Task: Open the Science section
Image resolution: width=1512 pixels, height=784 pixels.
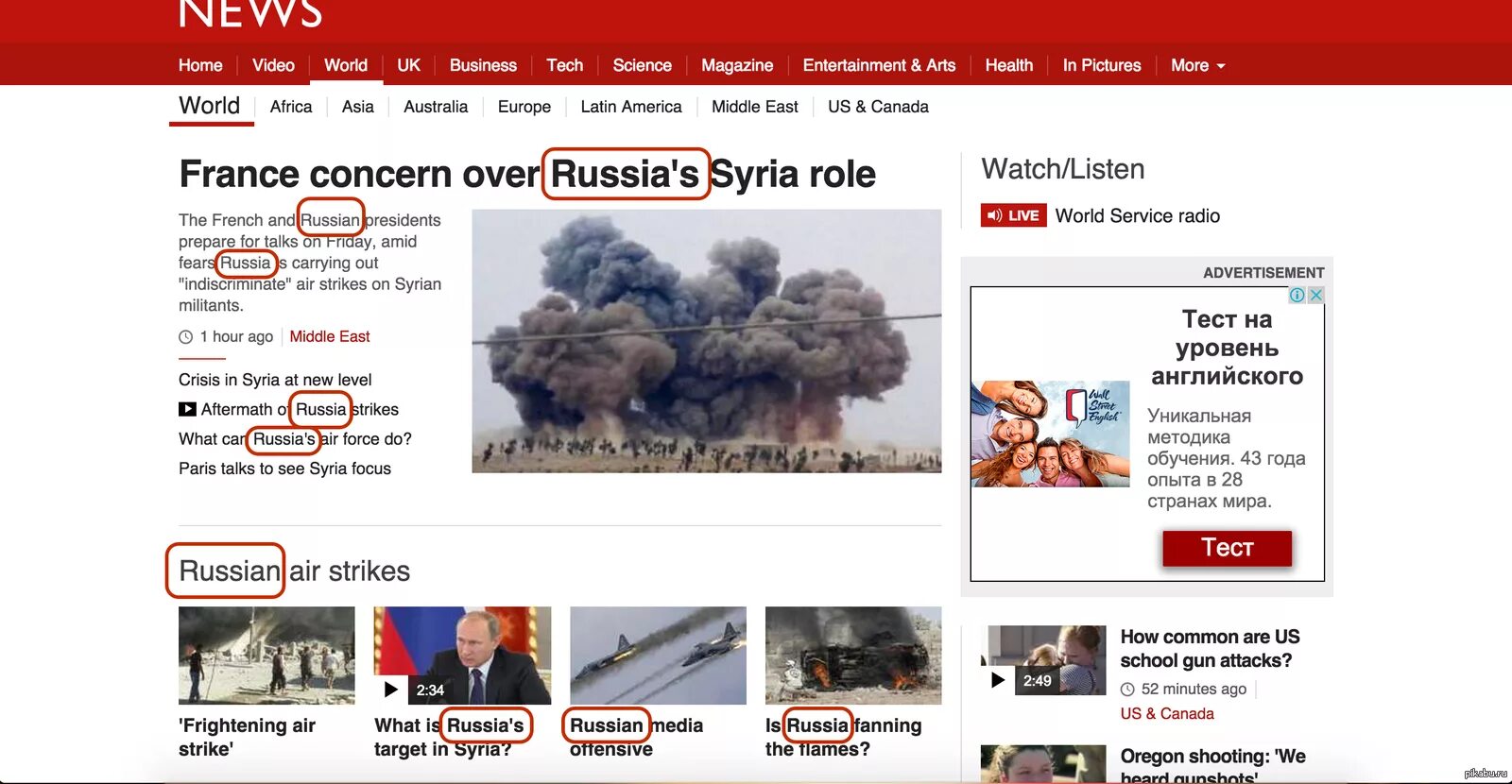Action: (x=642, y=65)
